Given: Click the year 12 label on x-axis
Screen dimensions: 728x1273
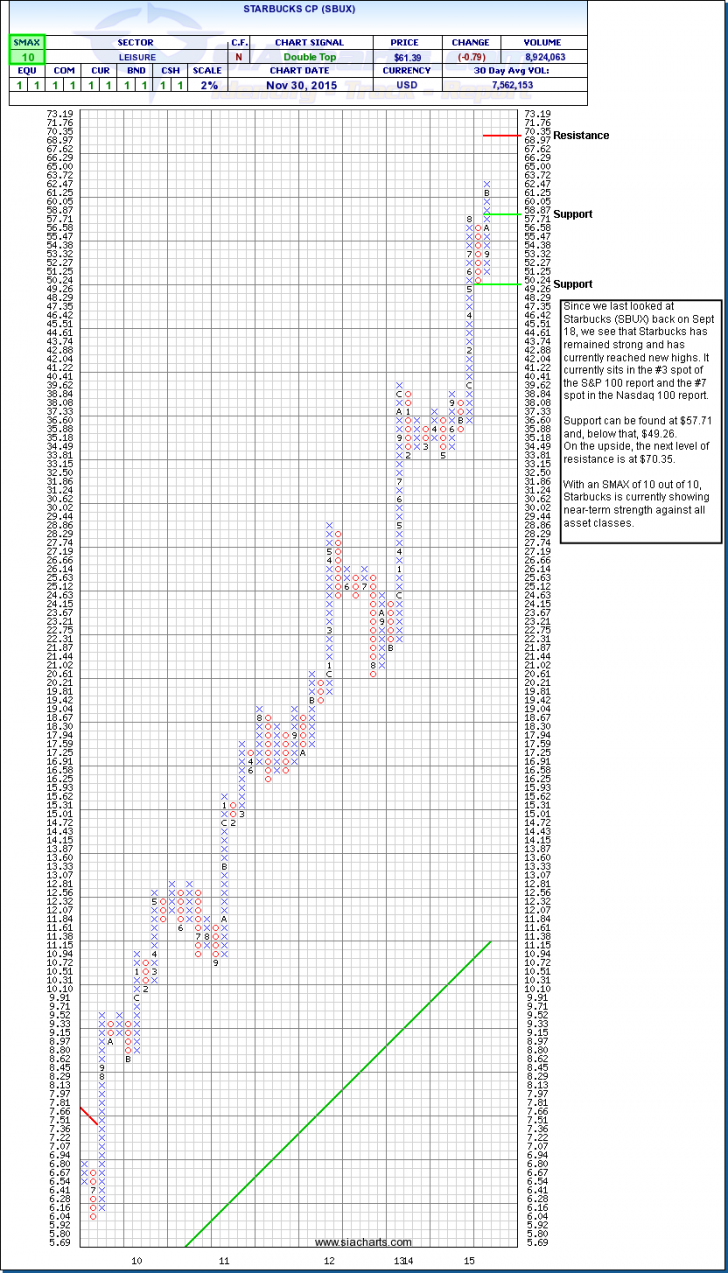Looking at the screenshot, I should pos(328,1260).
